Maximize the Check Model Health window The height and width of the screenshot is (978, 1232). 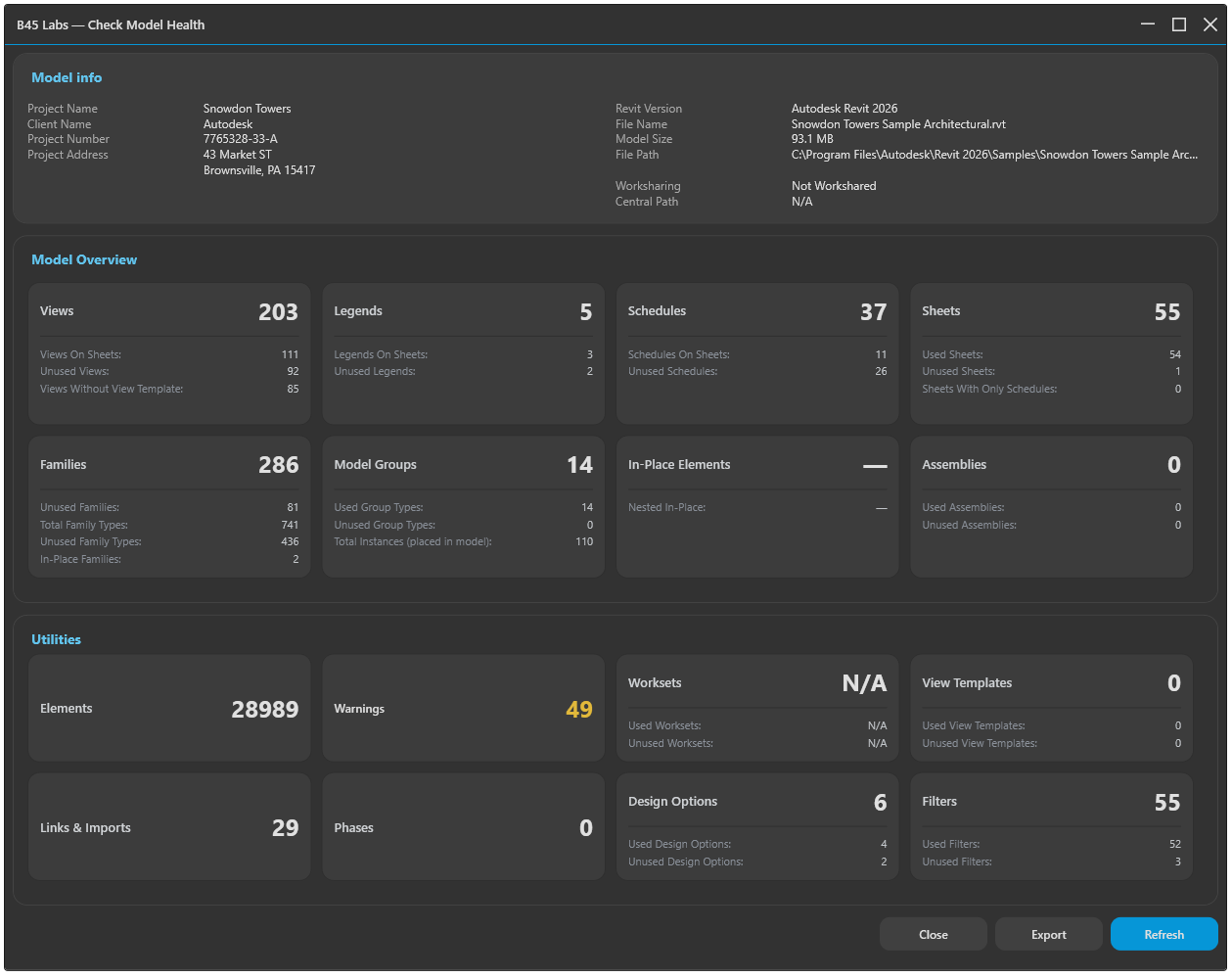click(x=1179, y=24)
